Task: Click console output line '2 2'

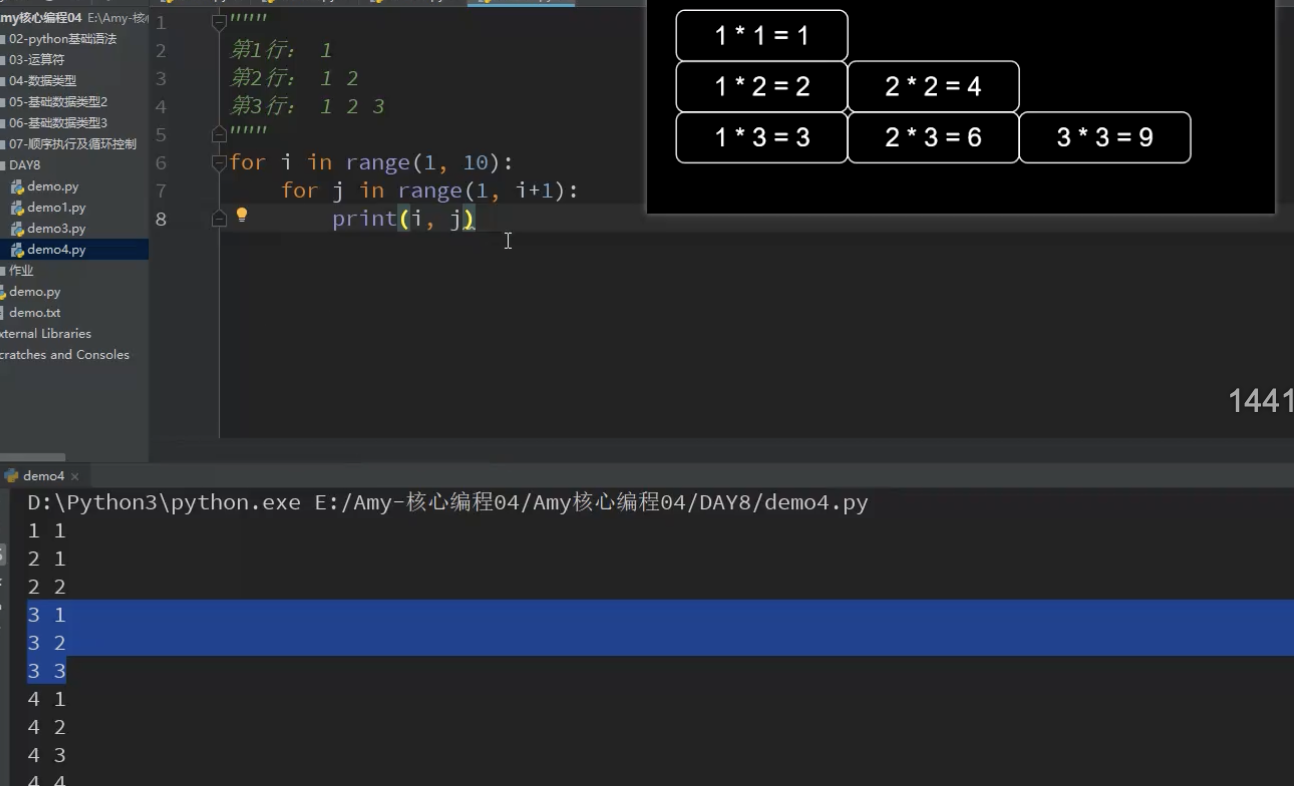Action: pyautogui.click(x=46, y=587)
